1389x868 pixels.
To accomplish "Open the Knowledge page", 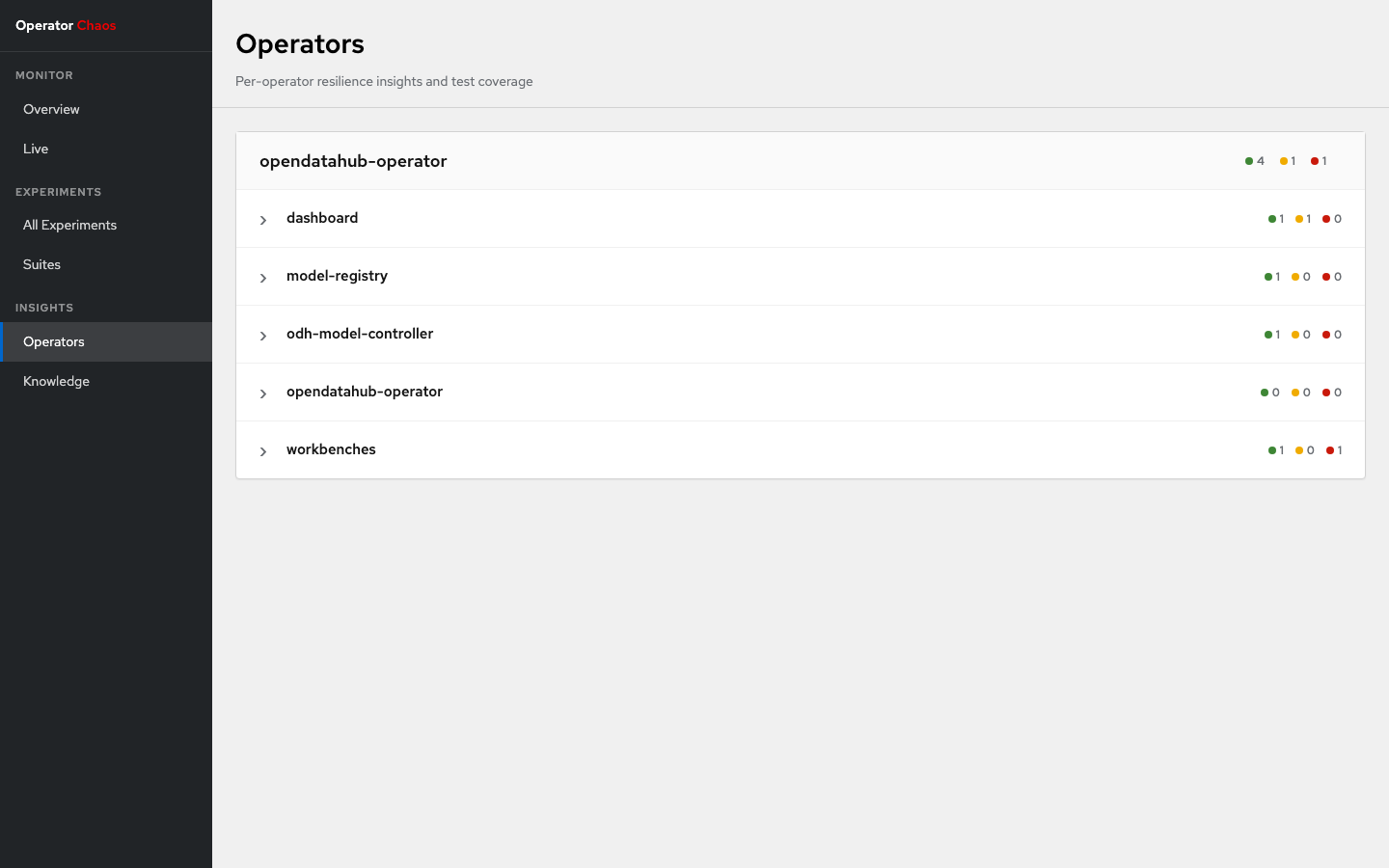I will coord(56,381).
